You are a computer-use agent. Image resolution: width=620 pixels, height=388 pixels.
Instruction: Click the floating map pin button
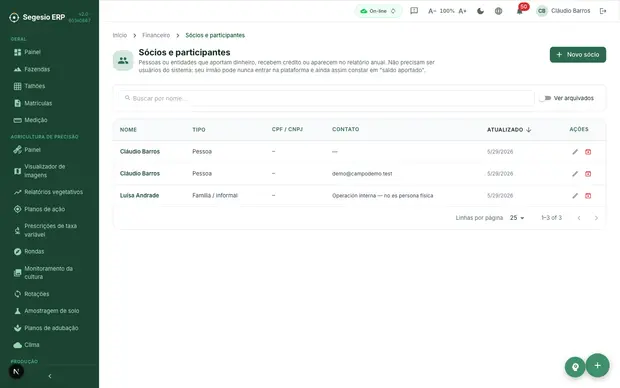tap(575, 367)
